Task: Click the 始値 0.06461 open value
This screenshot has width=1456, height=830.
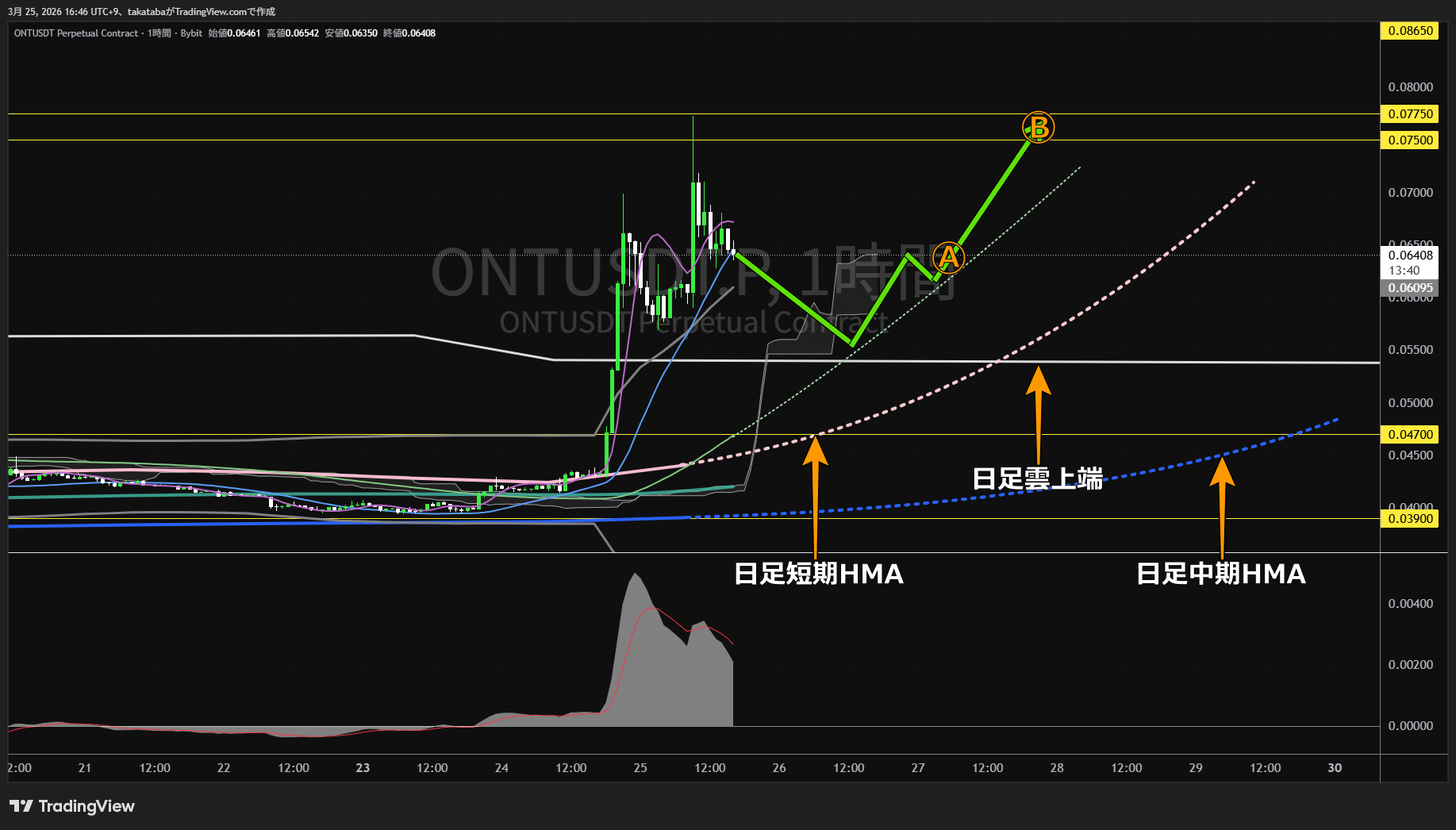Action: coord(234,33)
